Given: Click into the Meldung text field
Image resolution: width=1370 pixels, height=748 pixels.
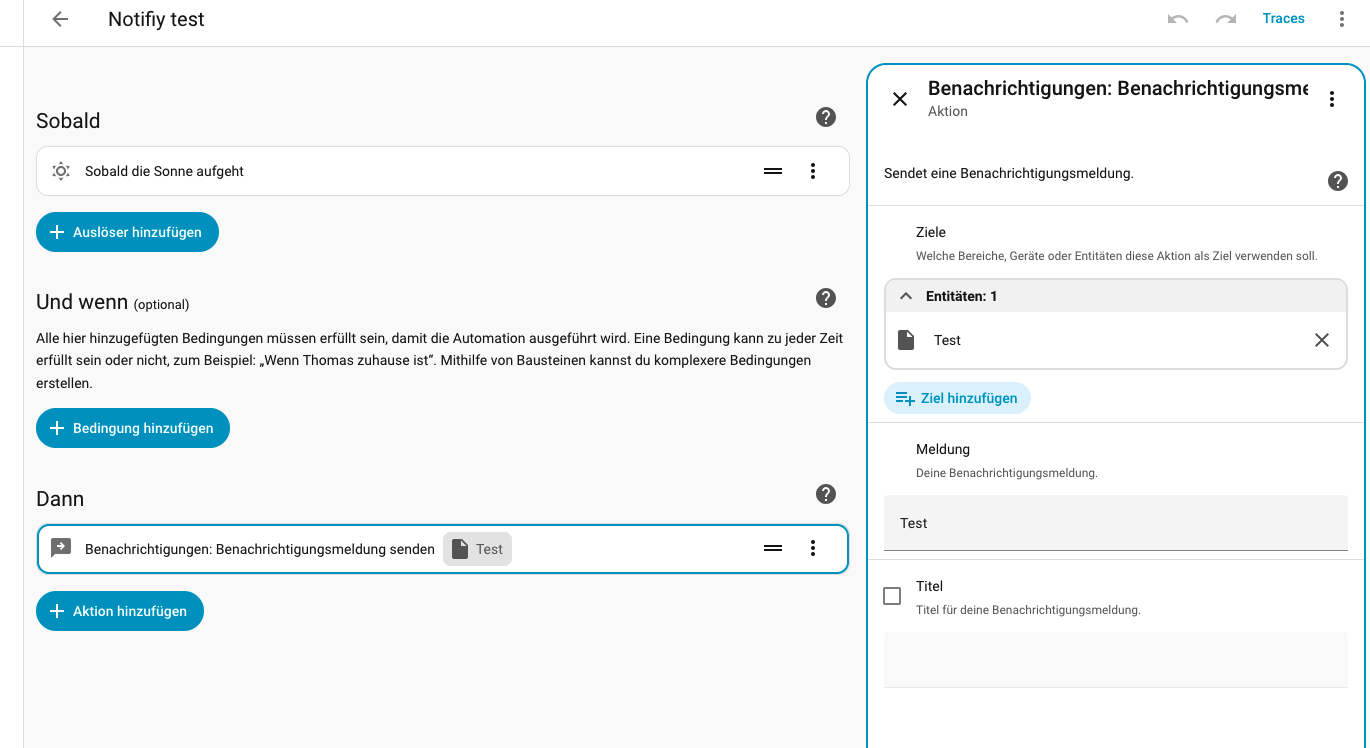Looking at the screenshot, I should coord(1116,523).
